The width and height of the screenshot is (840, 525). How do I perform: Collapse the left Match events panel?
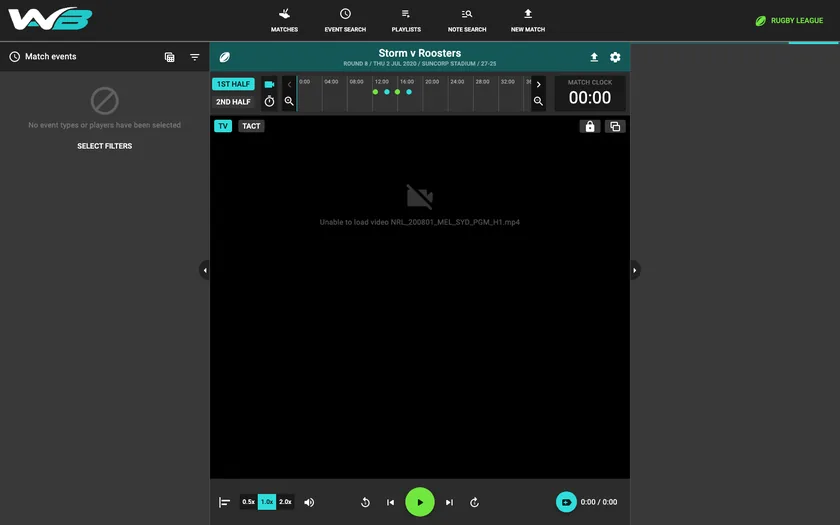pyautogui.click(x=204, y=270)
